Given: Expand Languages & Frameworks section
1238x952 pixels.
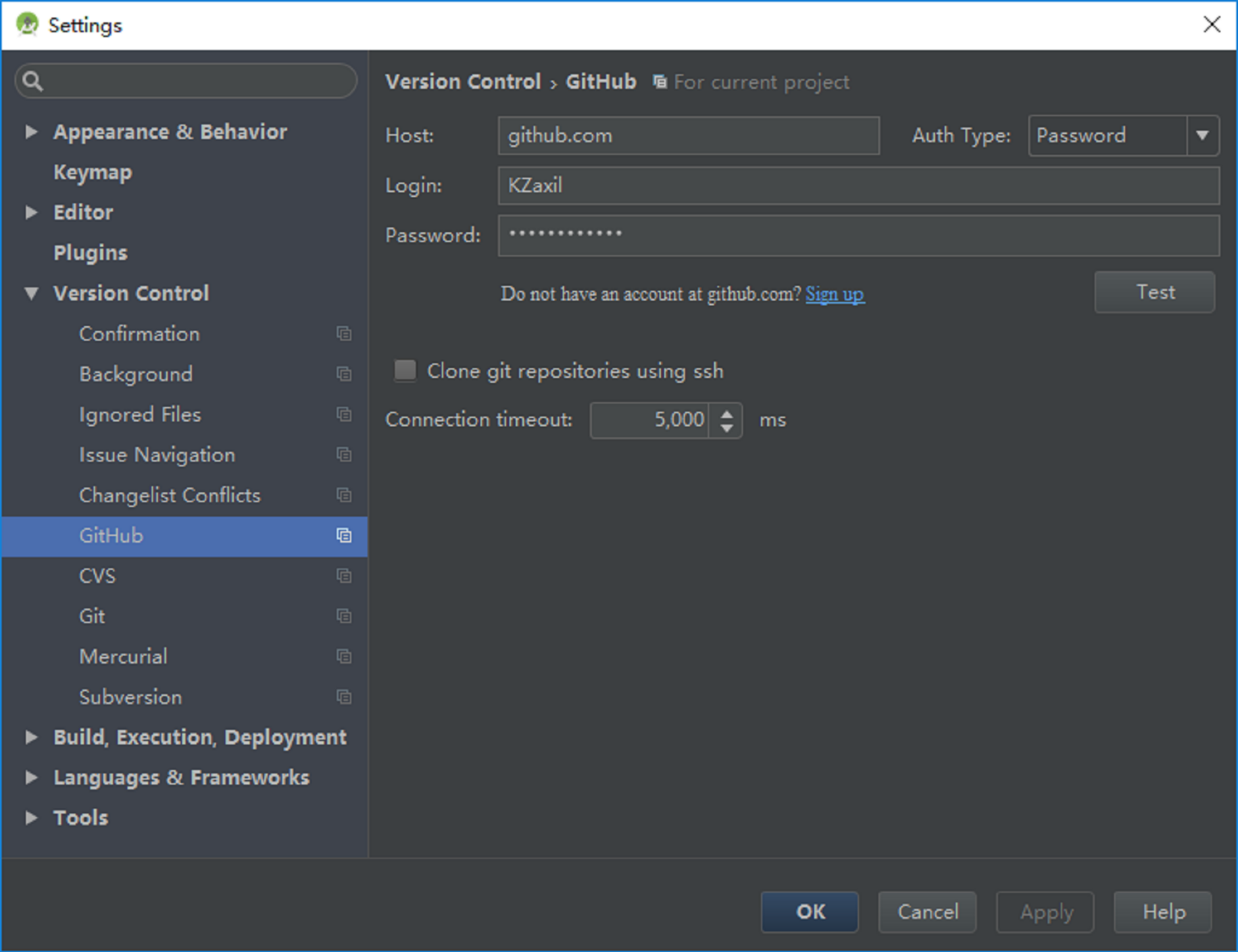Looking at the screenshot, I should [30, 778].
